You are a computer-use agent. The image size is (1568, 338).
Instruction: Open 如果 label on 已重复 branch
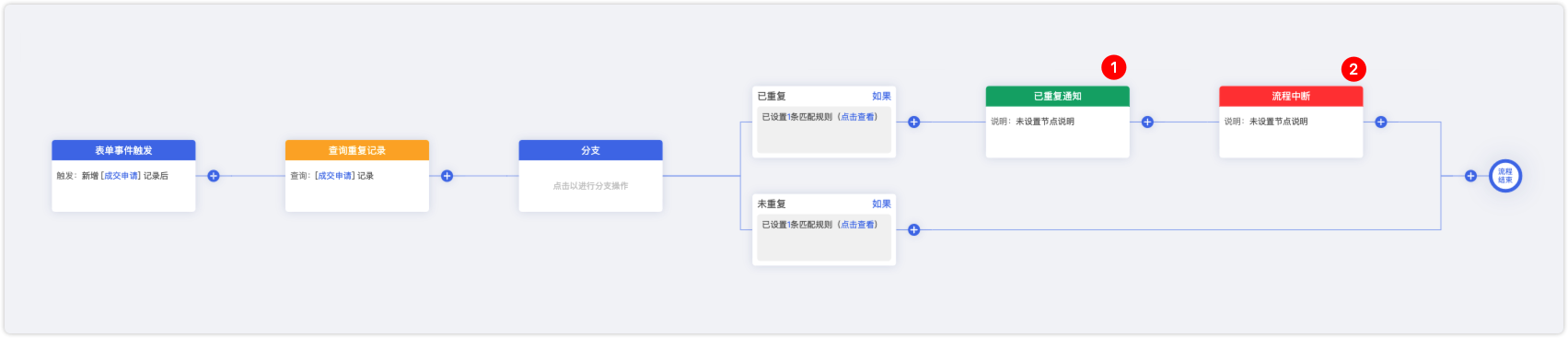click(x=881, y=96)
